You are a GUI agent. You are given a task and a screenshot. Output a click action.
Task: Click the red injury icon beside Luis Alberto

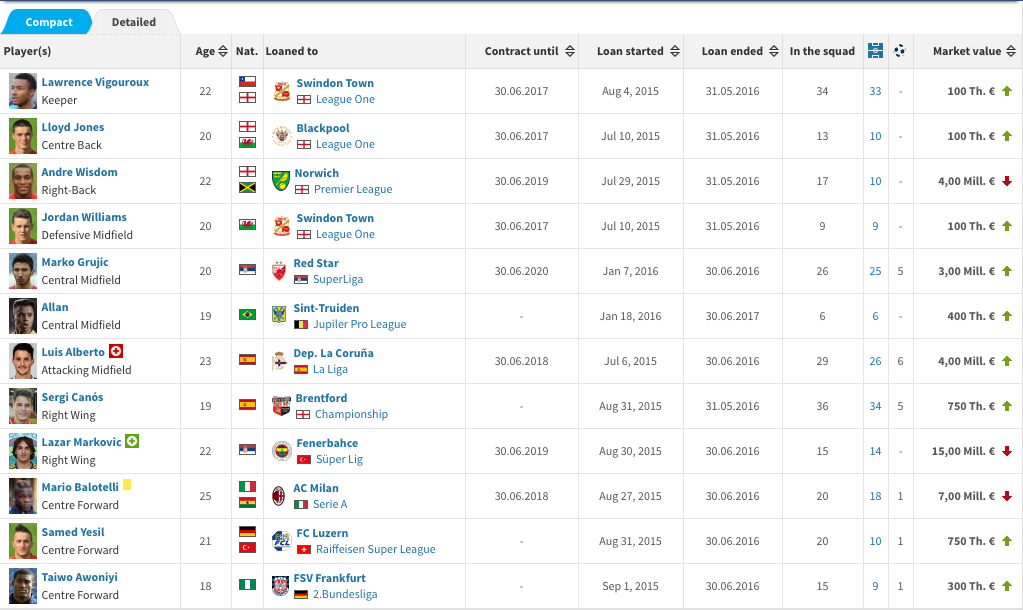tap(116, 352)
